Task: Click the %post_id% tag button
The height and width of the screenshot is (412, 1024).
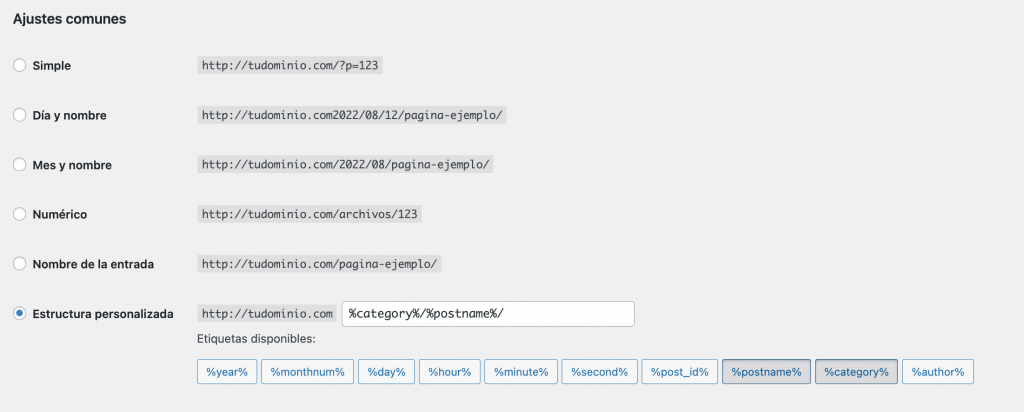Action: [679, 372]
